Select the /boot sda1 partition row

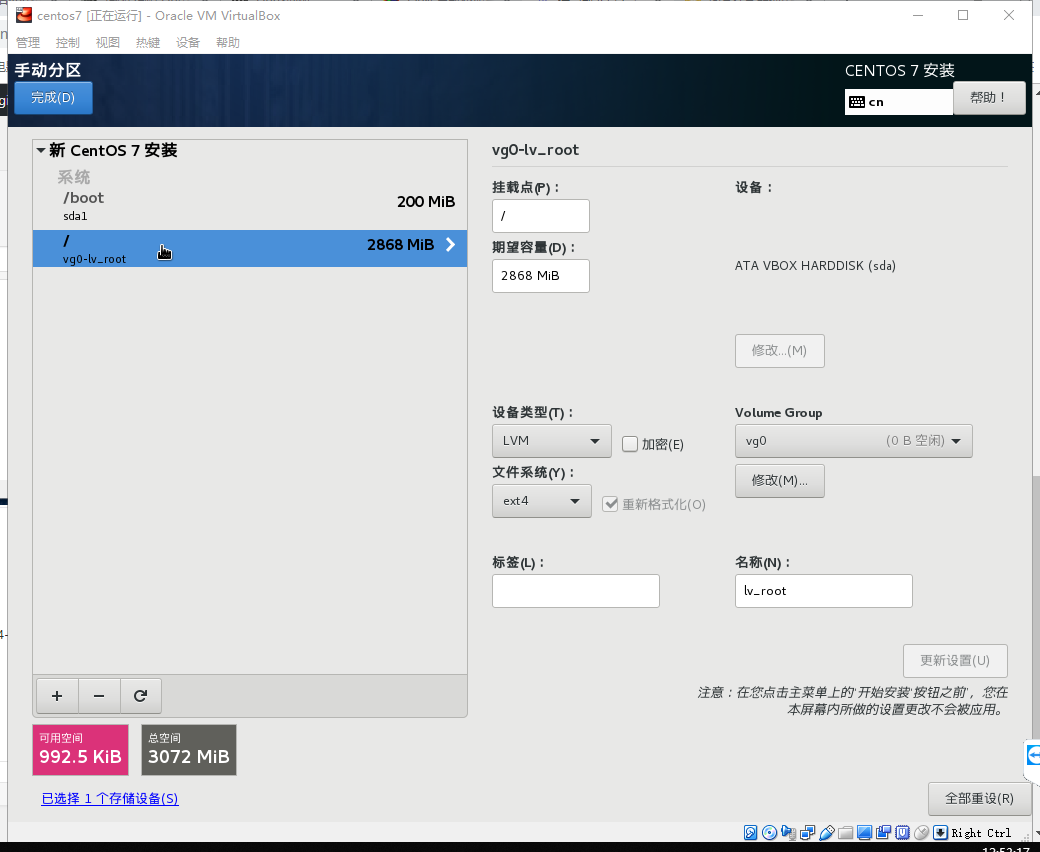click(250, 206)
